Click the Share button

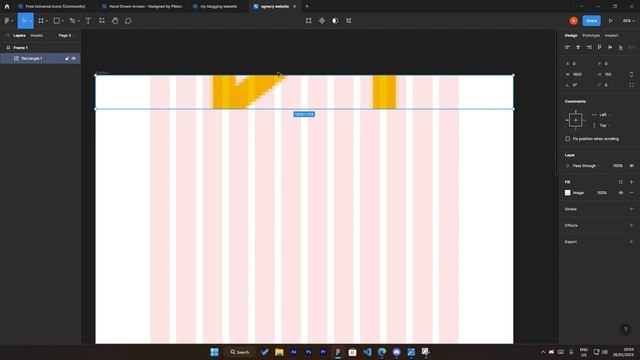[x=591, y=21]
